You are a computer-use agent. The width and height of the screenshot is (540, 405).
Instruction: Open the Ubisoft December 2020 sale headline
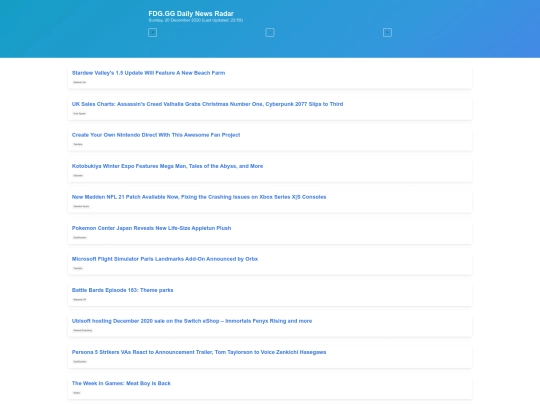tap(192, 321)
